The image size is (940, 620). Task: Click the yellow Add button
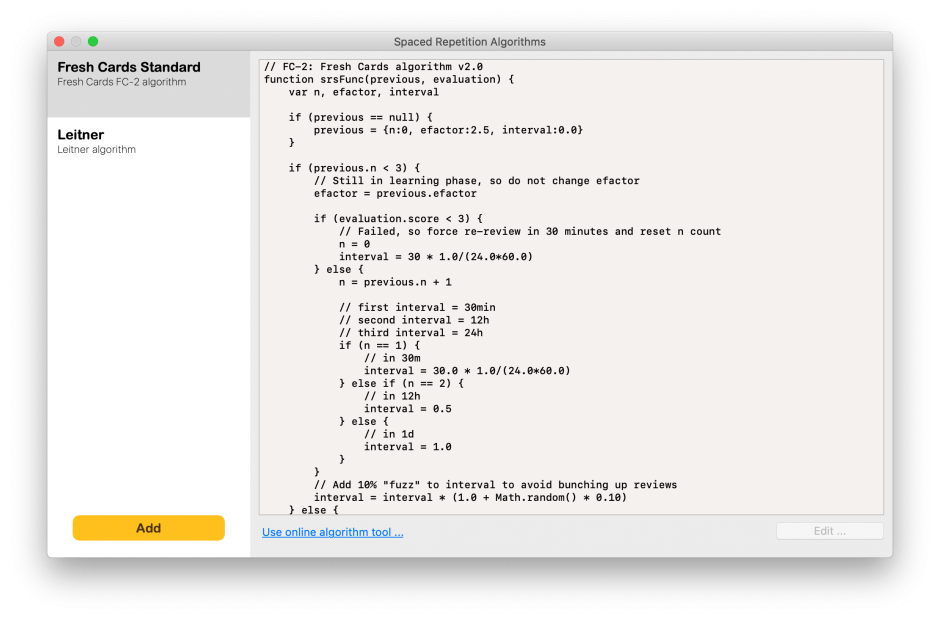click(149, 528)
